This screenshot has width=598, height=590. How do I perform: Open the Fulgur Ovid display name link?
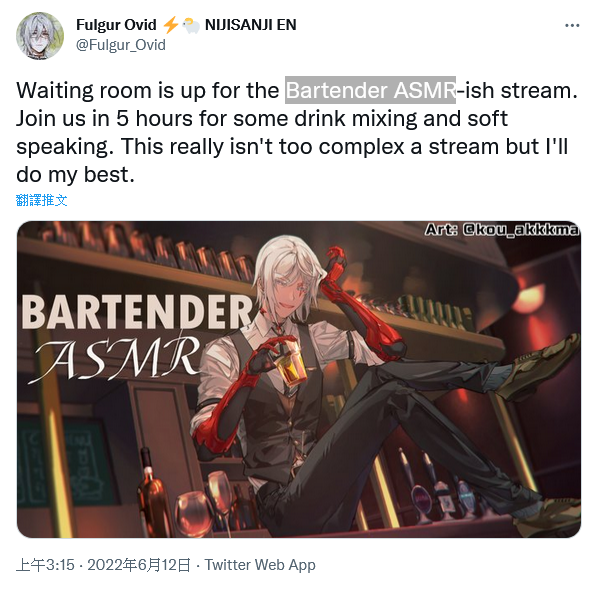(116, 25)
